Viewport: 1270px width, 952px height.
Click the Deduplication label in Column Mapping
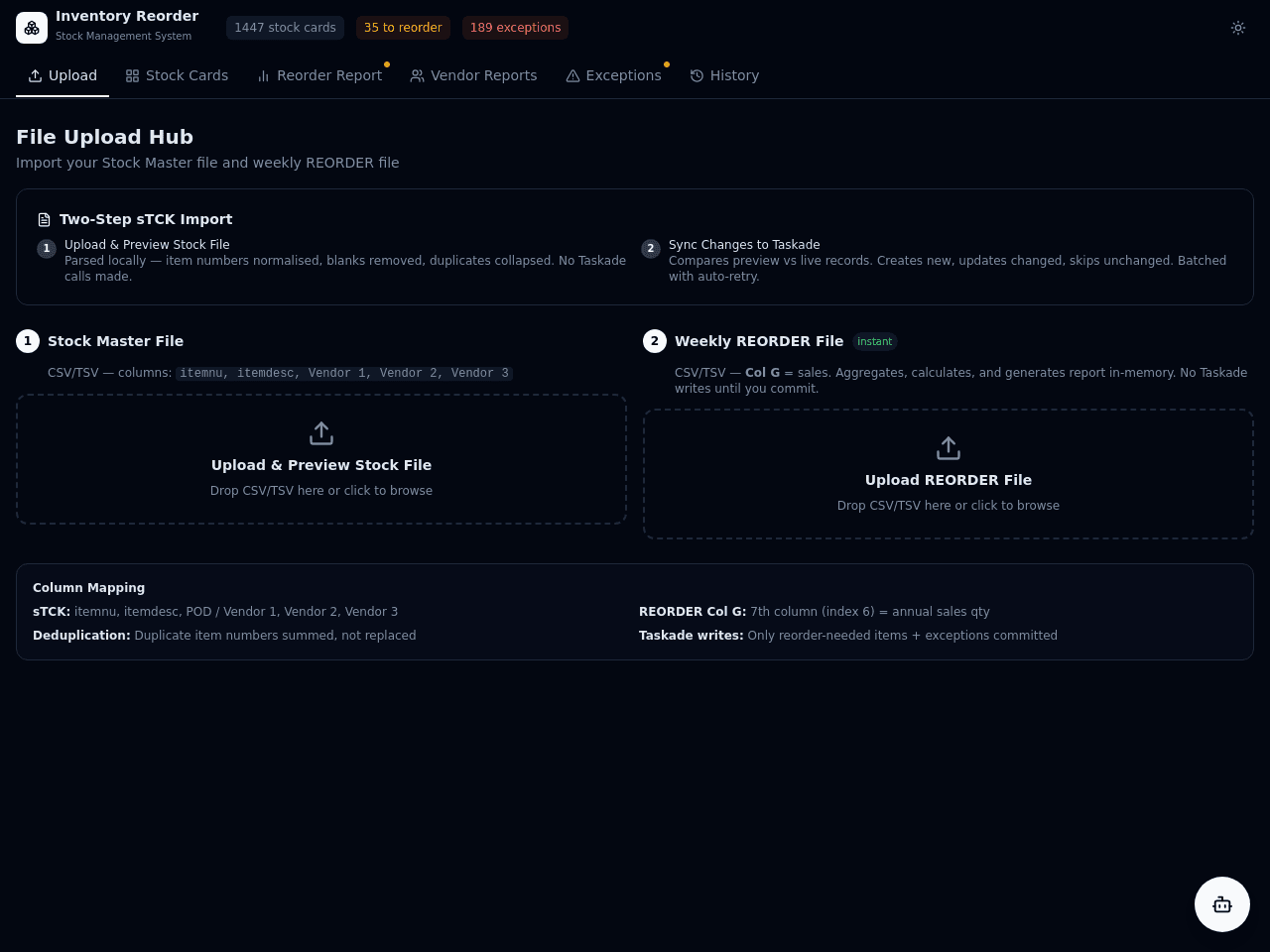point(81,636)
